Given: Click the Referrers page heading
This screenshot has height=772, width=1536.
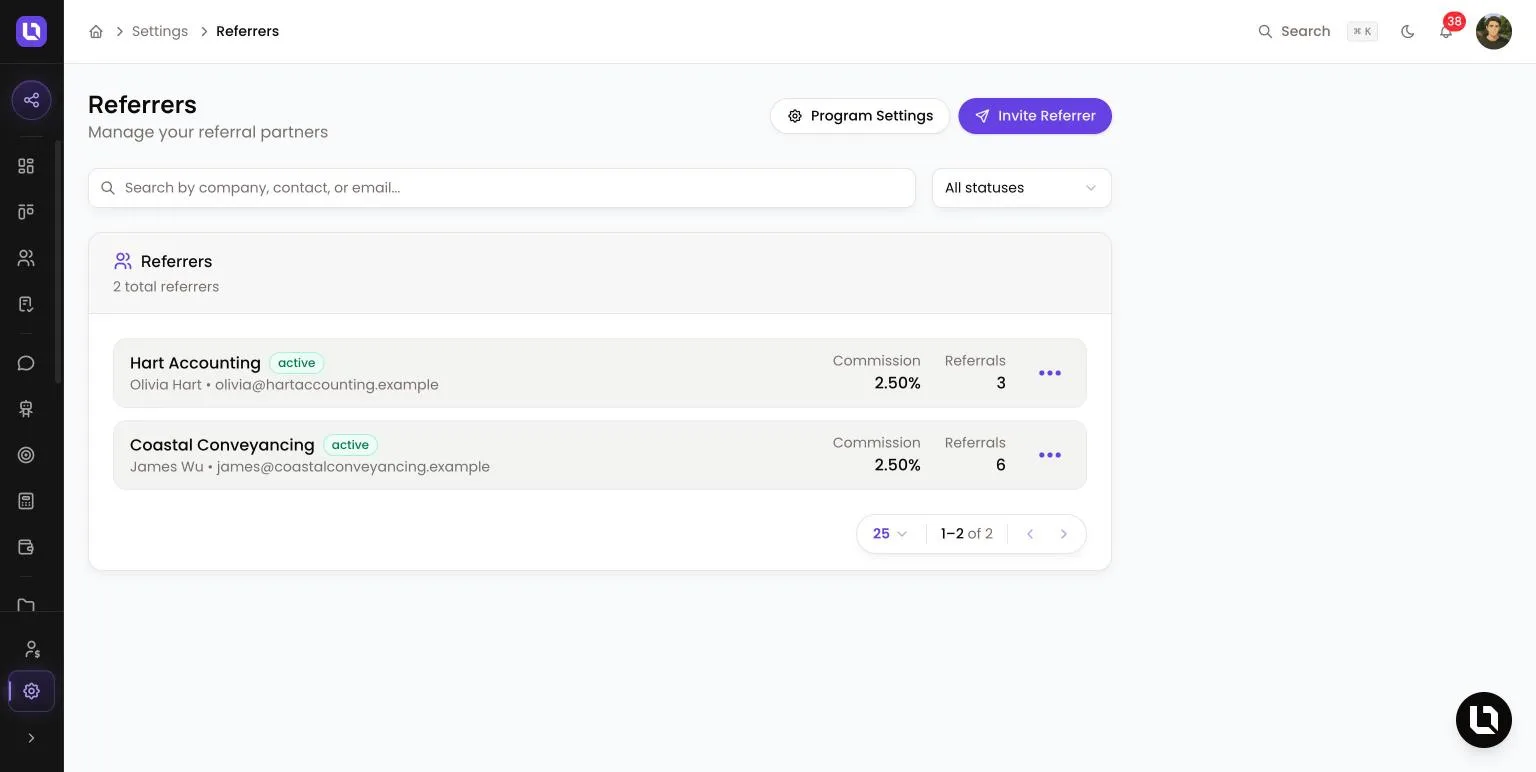Looking at the screenshot, I should point(142,105).
